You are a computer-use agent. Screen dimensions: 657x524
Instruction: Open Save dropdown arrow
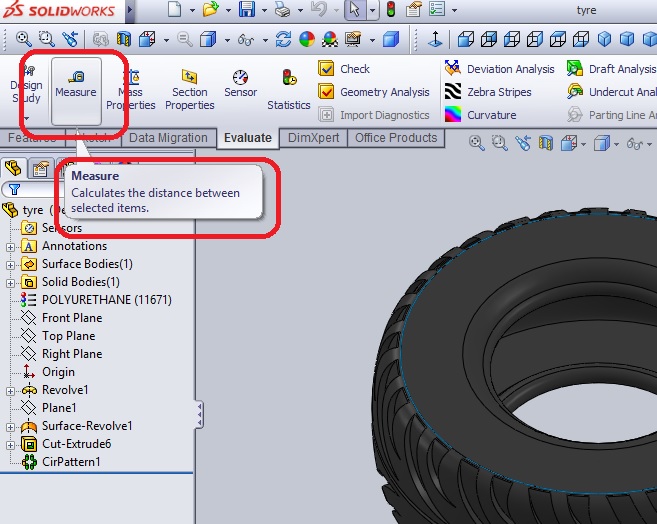264,10
